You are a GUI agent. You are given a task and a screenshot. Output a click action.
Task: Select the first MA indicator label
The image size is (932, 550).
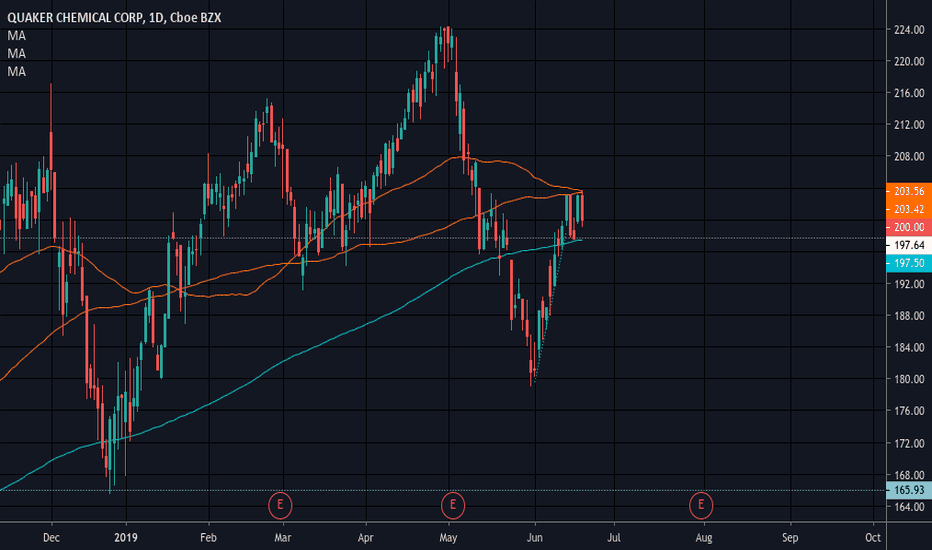[x=17, y=36]
